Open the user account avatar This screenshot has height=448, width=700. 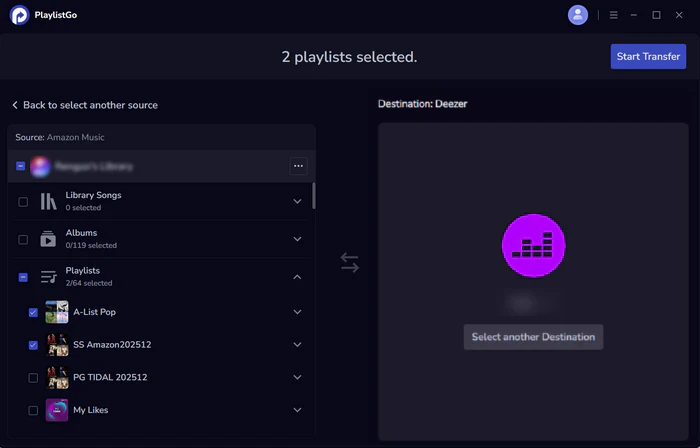click(x=578, y=15)
